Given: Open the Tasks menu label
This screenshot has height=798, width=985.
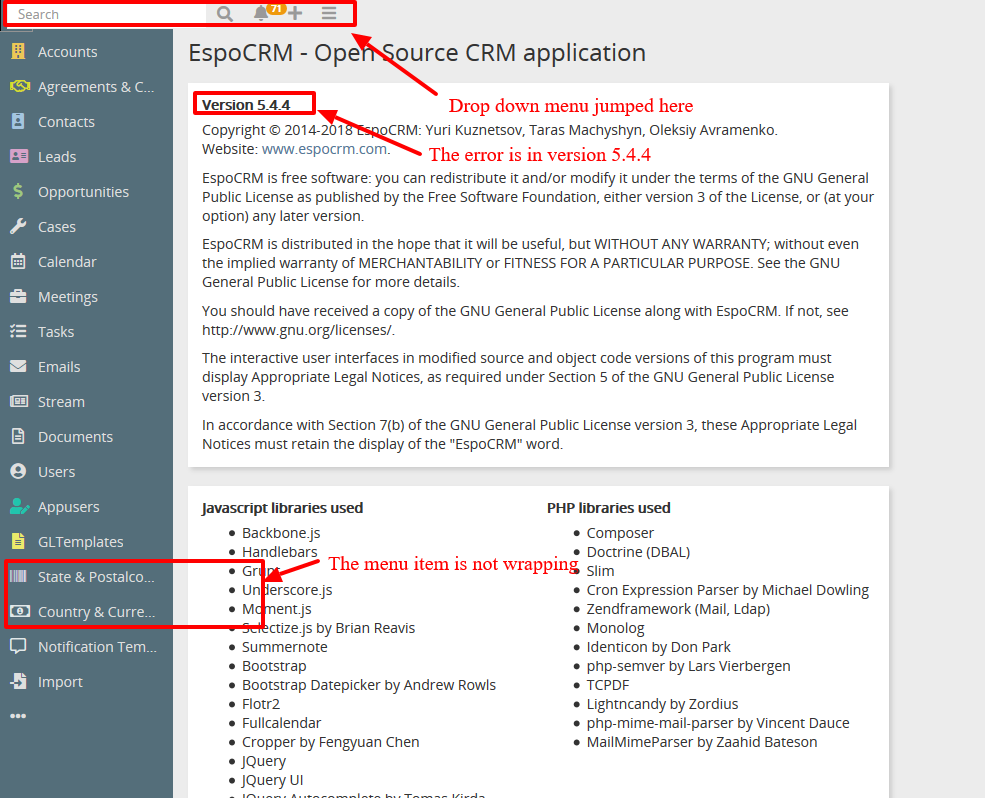Looking at the screenshot, I should pos(56,332).
